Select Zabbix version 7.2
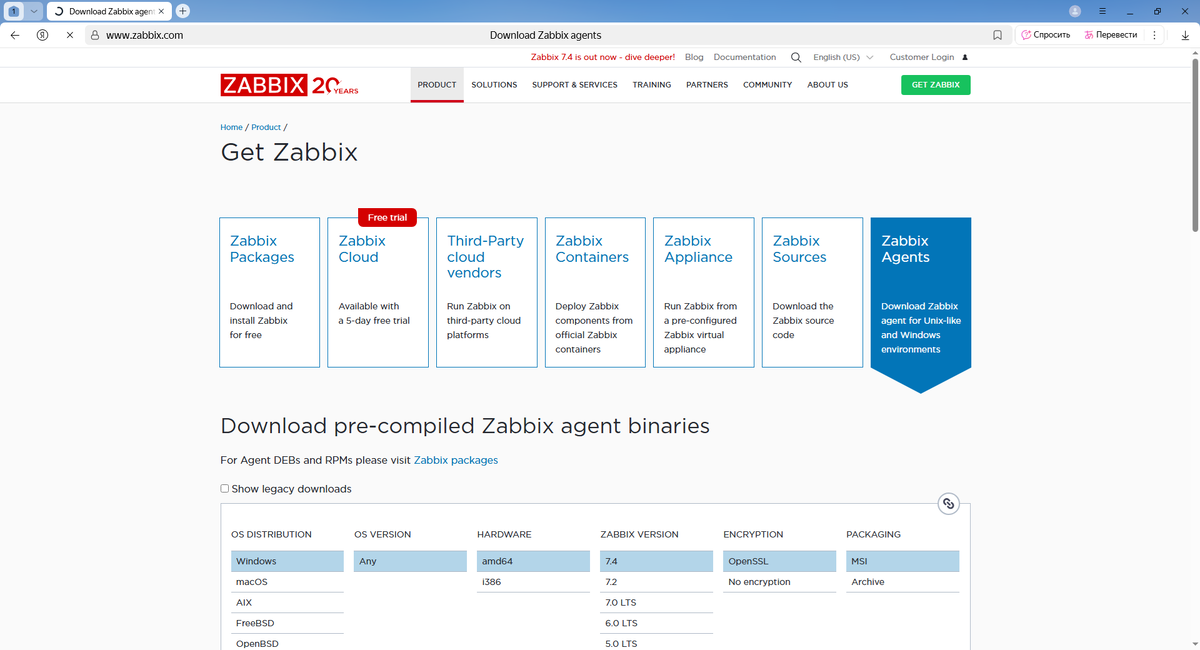Viewport: 1200px width, 650px height. pos(656,582)
